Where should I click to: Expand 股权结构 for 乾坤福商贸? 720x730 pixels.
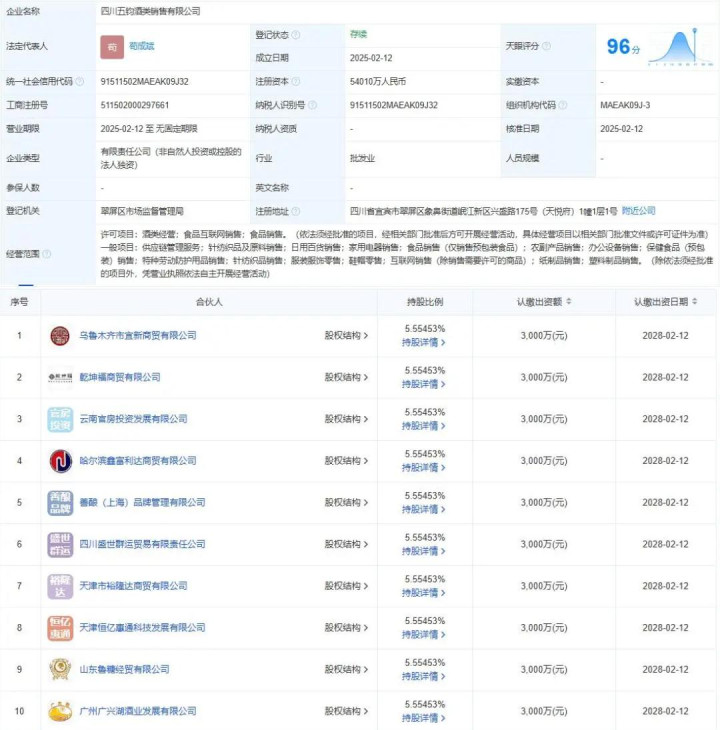(x=346, y=377)
